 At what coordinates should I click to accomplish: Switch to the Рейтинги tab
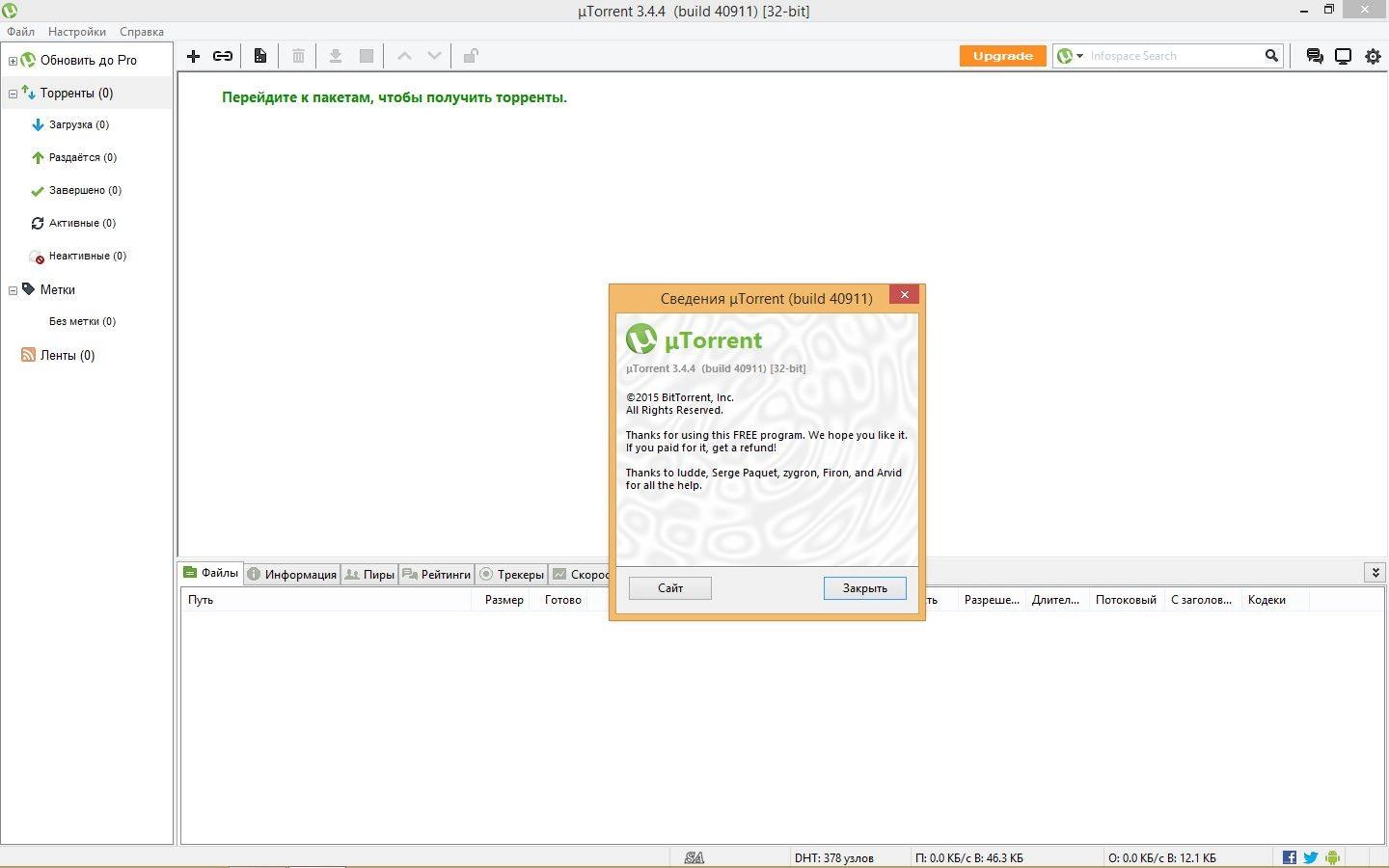pos(437,574)
